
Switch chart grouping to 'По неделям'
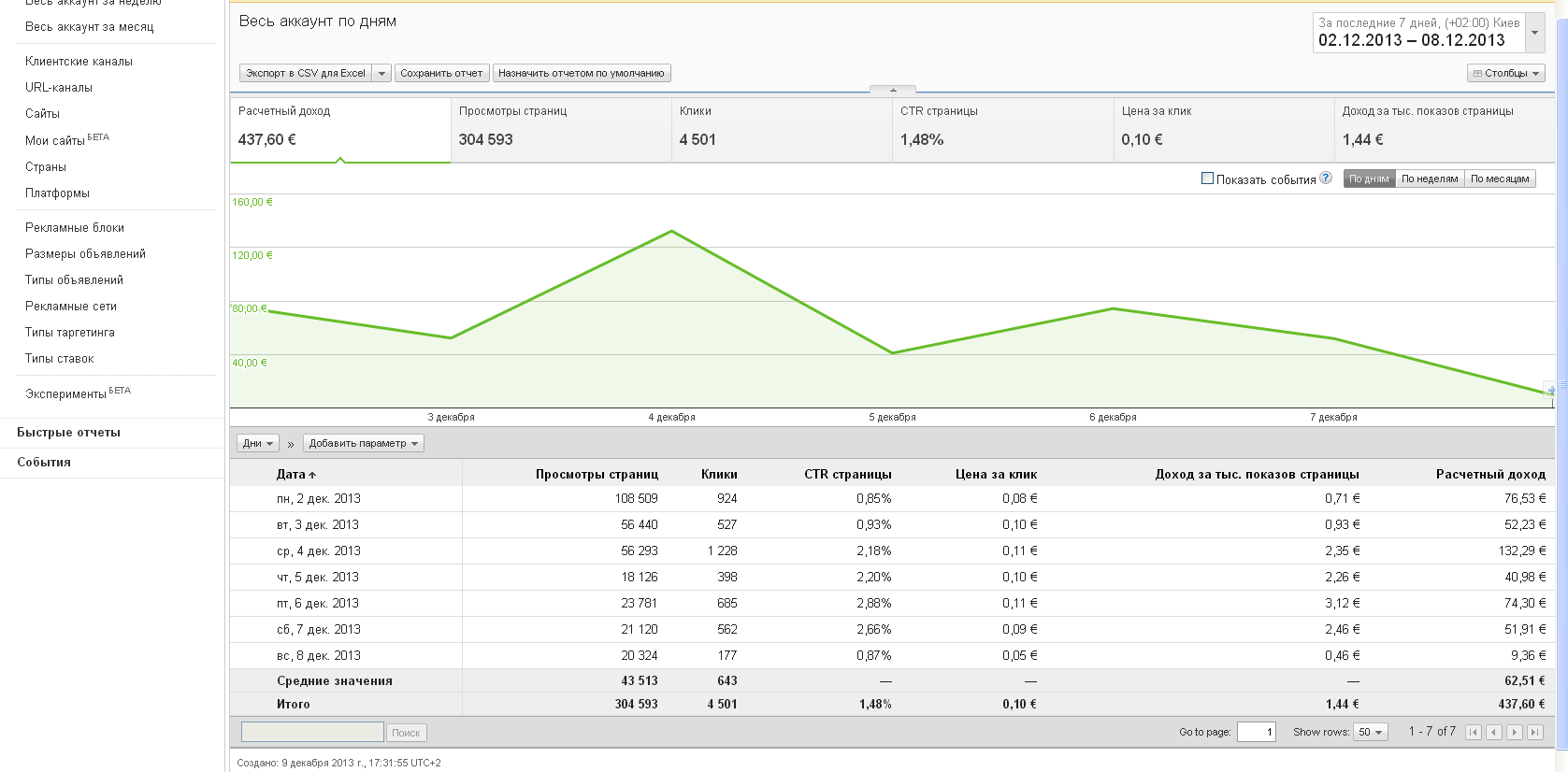[1429, 179]
